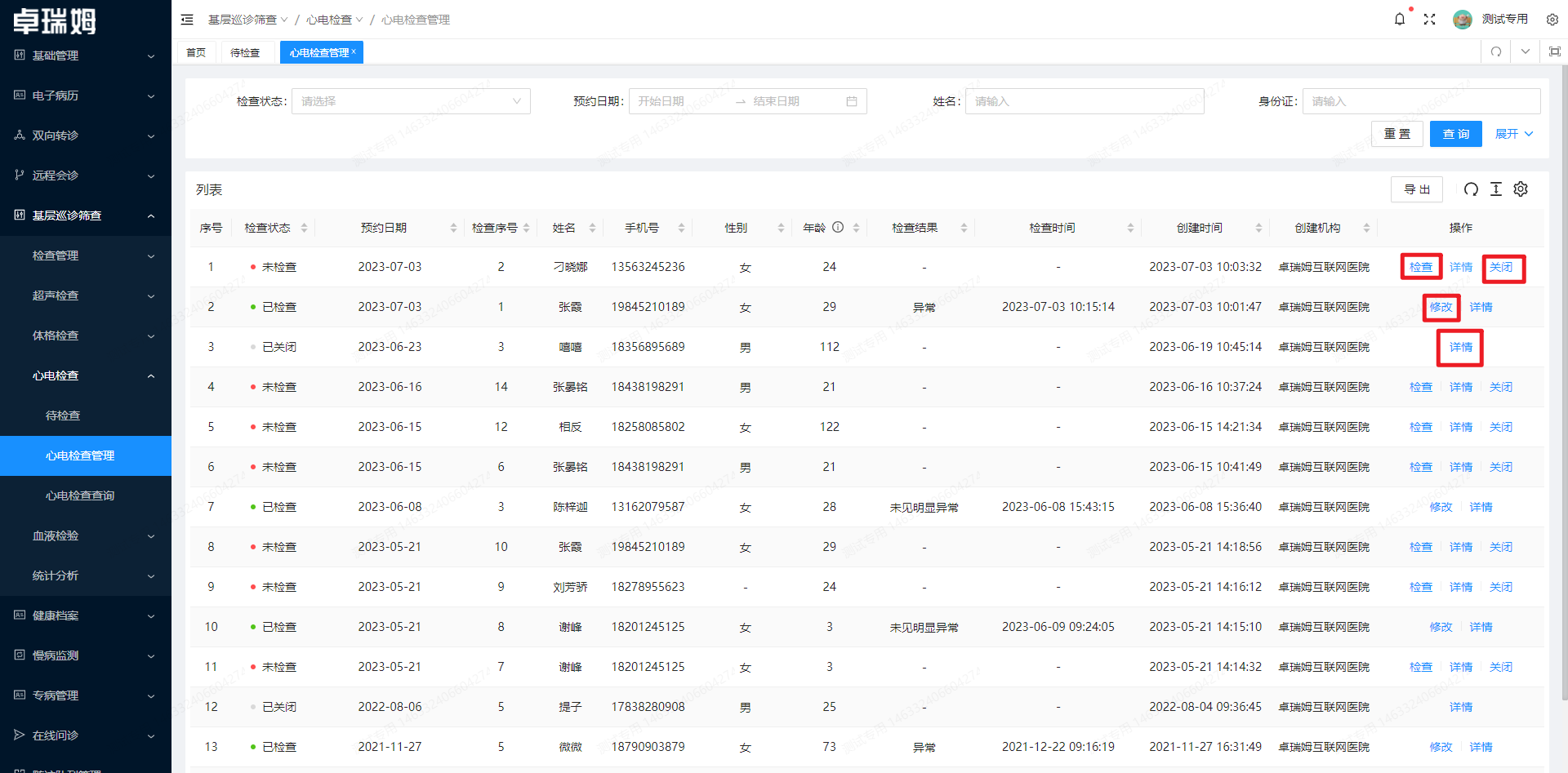Open the notifications bell
The image size is (1568, 773).
click(x=1400, y=19)
